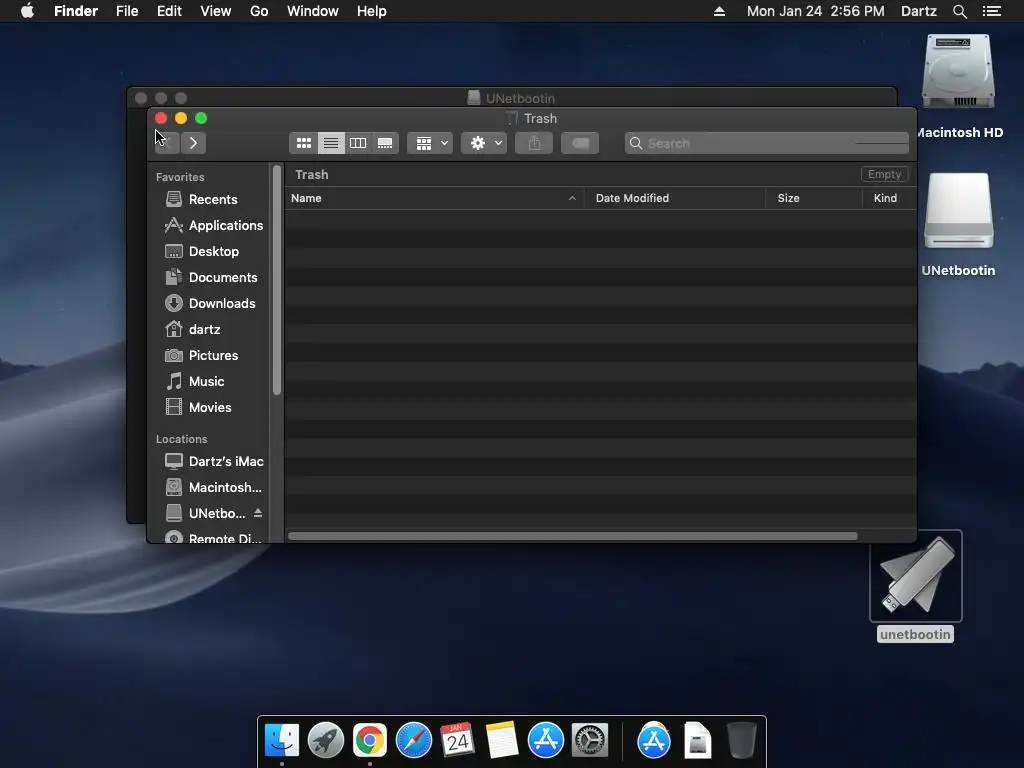Select UNetbootin volume in sidebar

pos(205,513)
